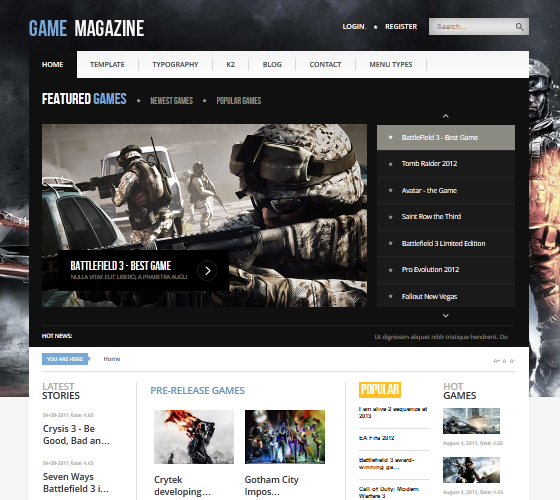Click the search magnifier icon
Image resolution: width=560 pixels, height=500 pixels.
(520, 27)
